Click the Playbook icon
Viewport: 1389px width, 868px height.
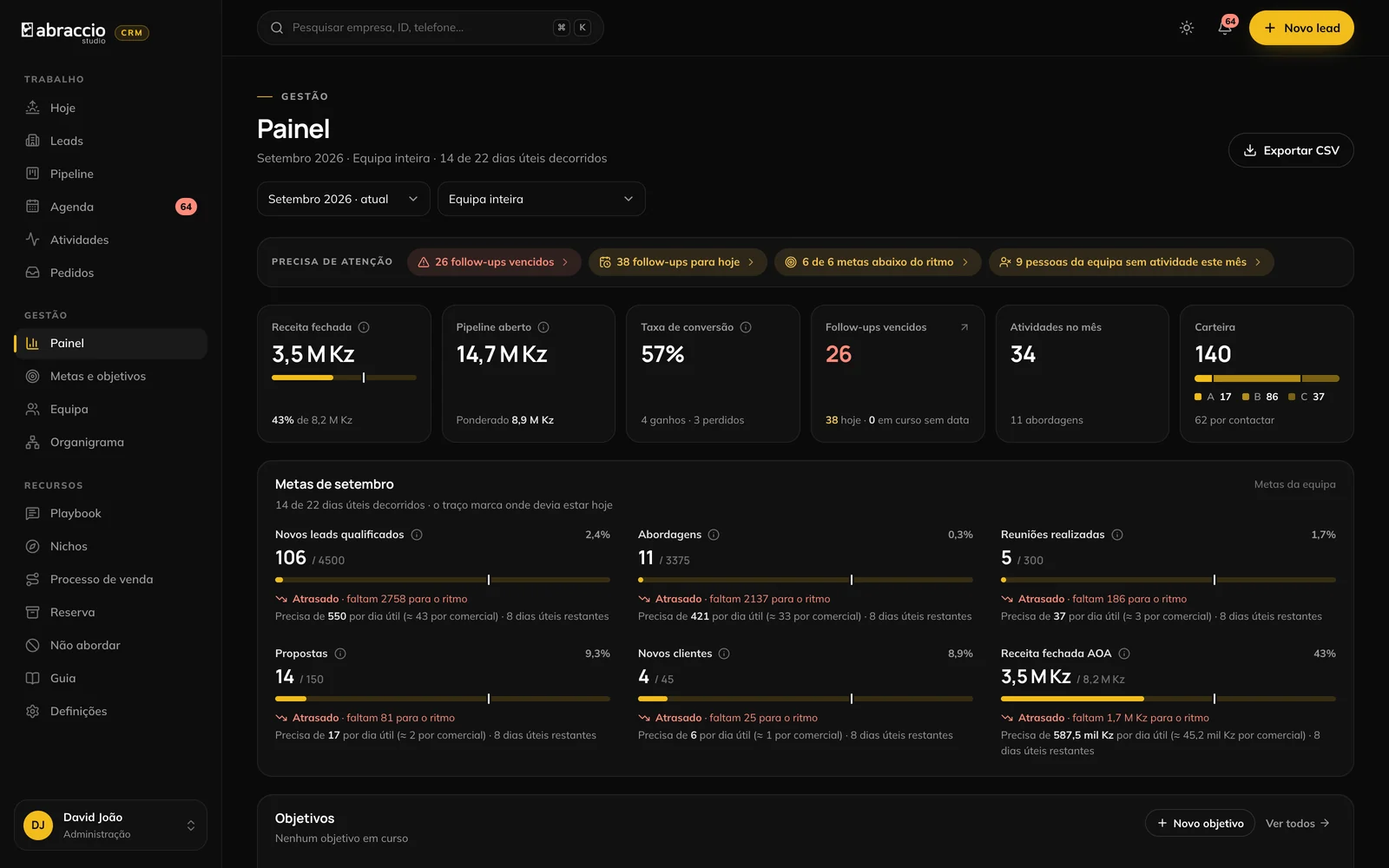(x=33, y=513)
